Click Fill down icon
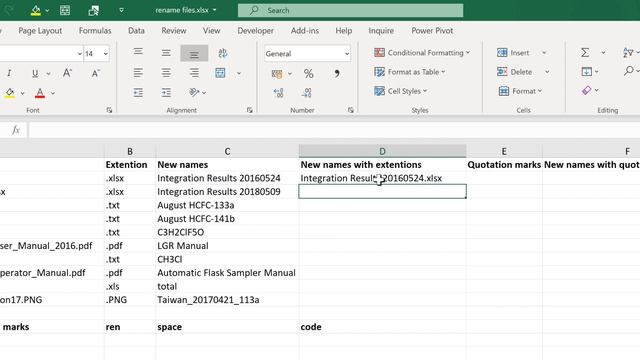Screen dimensions: 640x360 coord(587,71)
